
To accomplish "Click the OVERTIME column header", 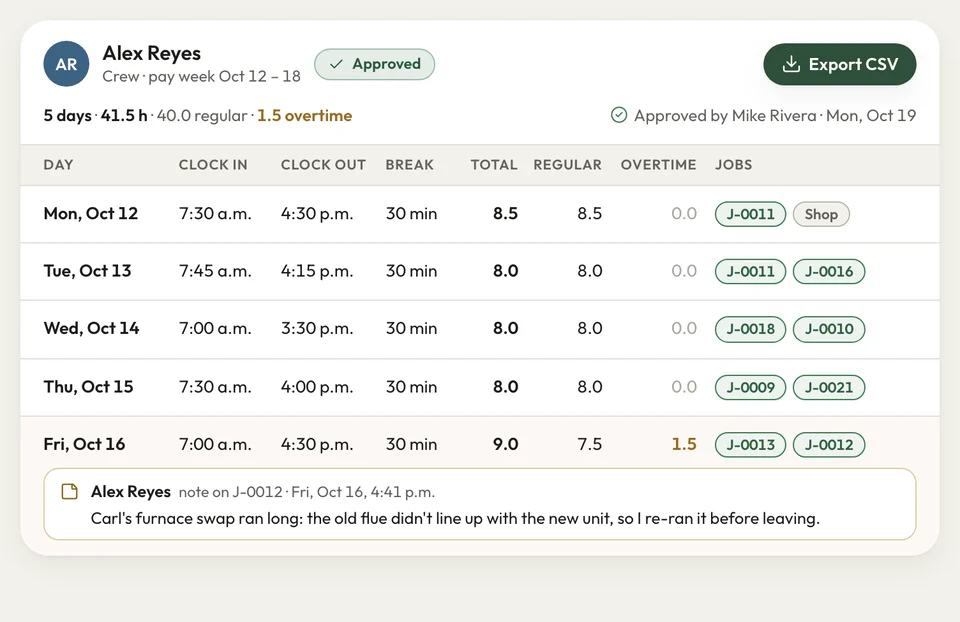I will (658, 165).
